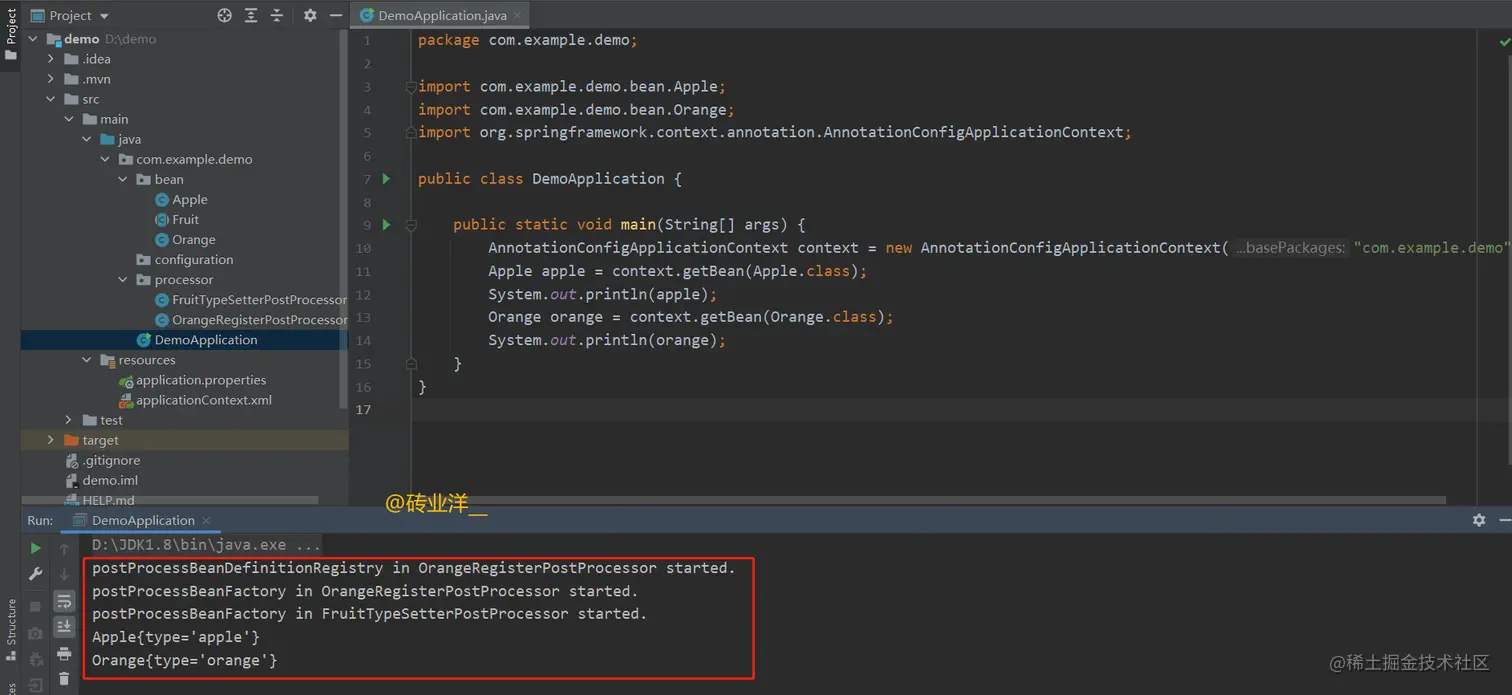
Task: Collapse the src folder
Action: [51, 99]
